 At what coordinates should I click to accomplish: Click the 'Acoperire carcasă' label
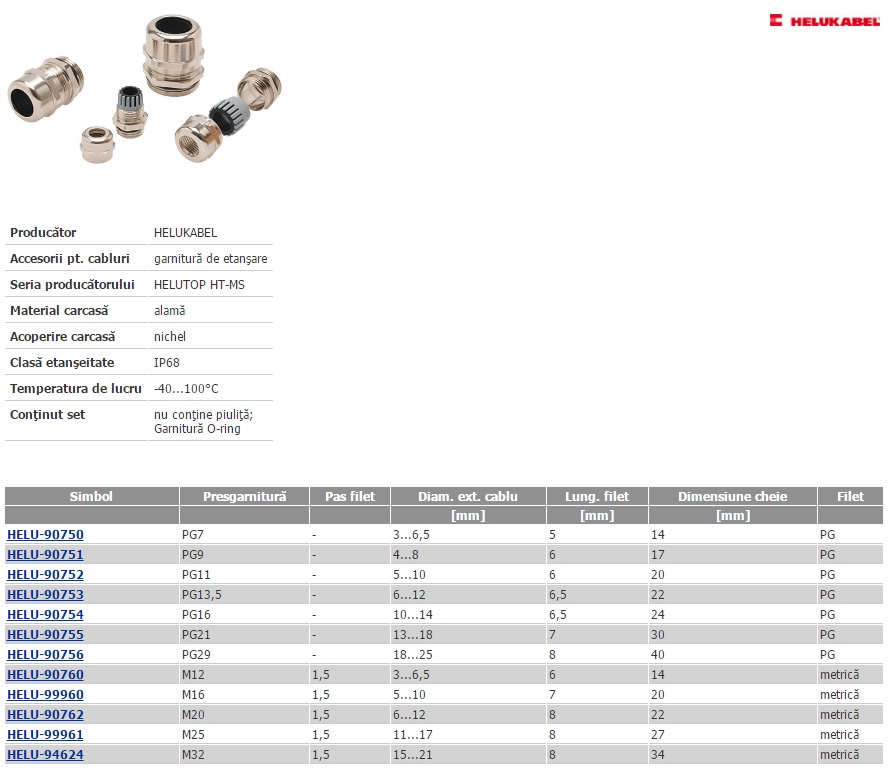tap(62, 337)
